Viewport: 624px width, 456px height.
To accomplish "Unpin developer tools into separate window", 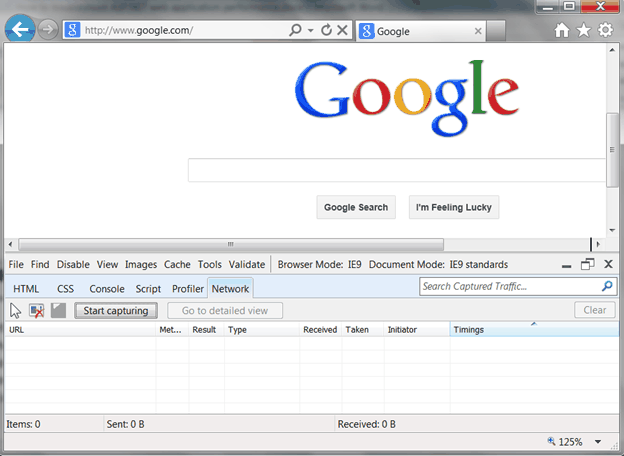I will pyautogui.click(x=588, y=264).
